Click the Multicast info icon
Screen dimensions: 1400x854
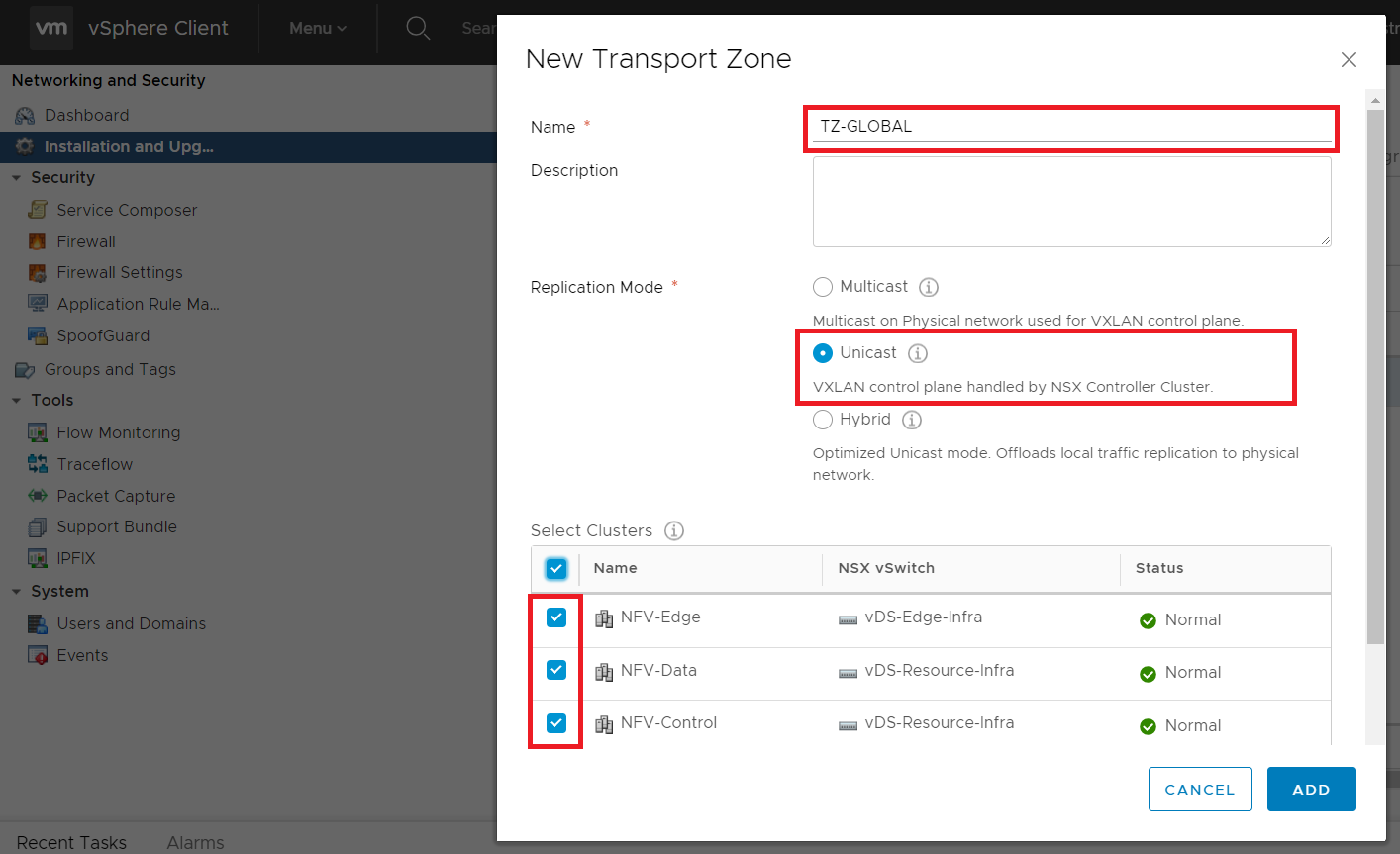[x=929, y=287]
